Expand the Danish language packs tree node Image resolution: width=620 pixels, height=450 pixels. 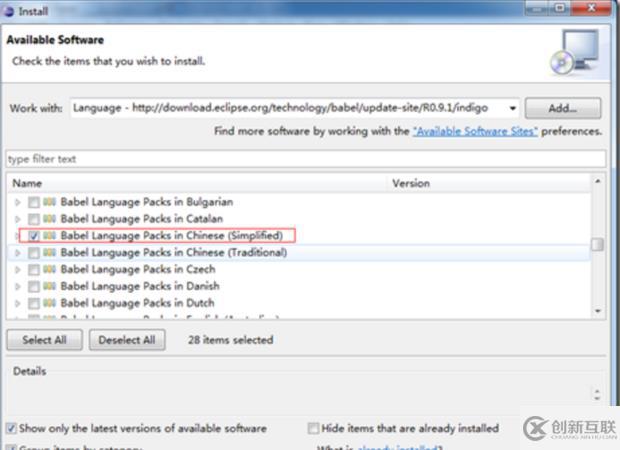click(17, 286)
